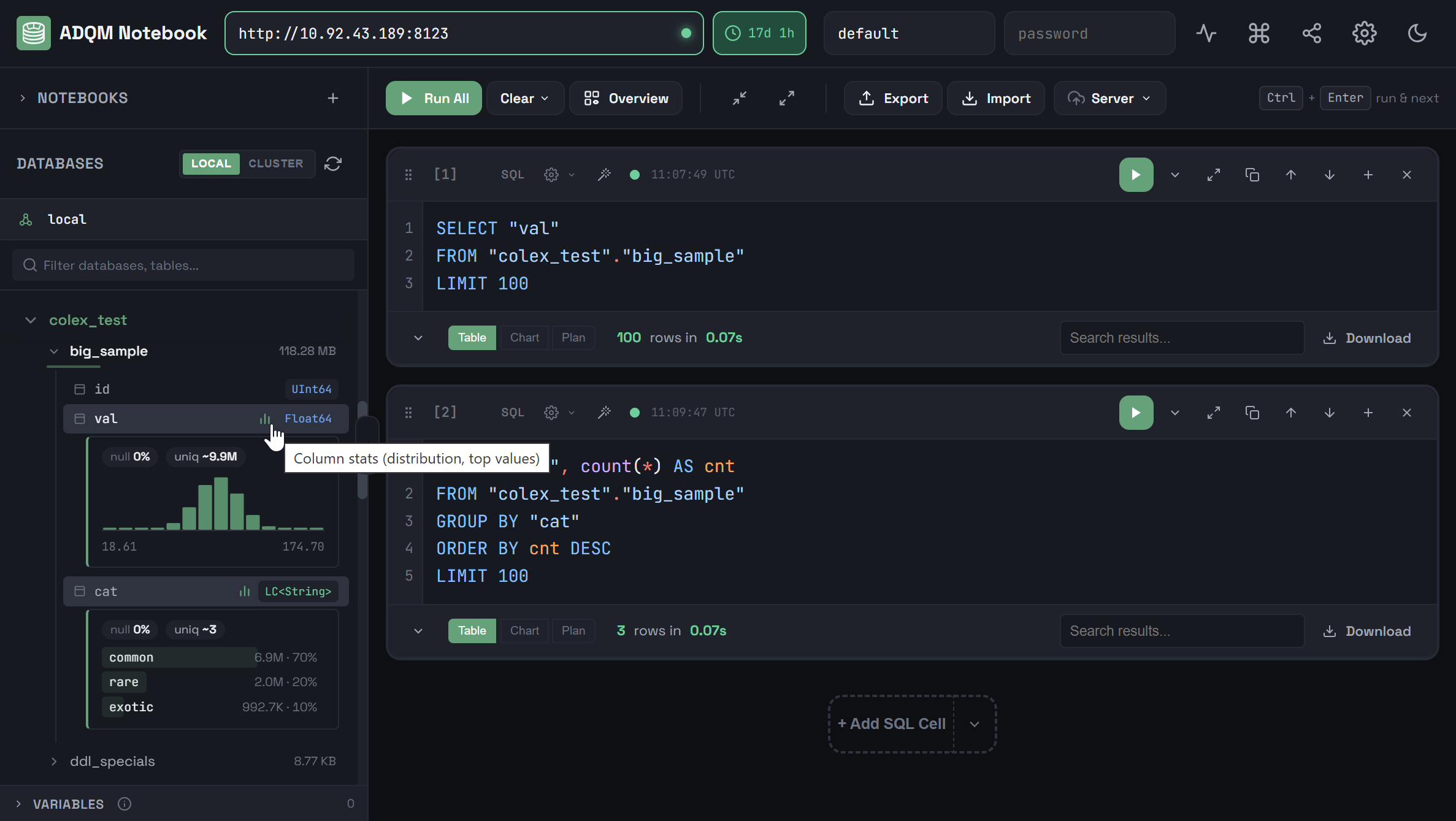The height and width of the screenshot is (821, 1456).
Task: Collapse the colex_test database
Action: point(30,320)
